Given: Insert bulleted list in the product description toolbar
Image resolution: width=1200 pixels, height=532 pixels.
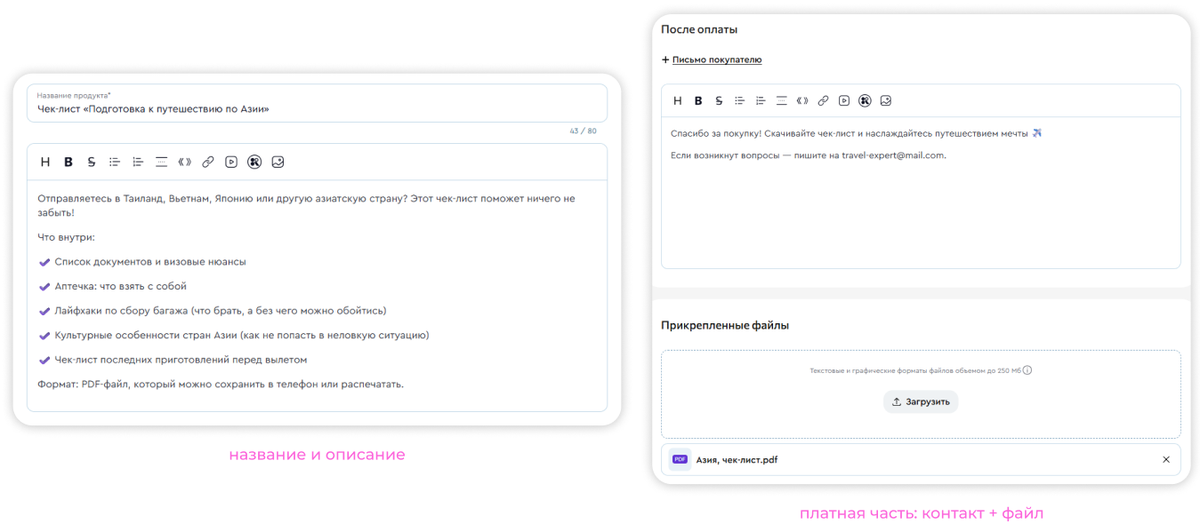Looking at the screenshot, I should pyautogui.click(x=115, y=162).
